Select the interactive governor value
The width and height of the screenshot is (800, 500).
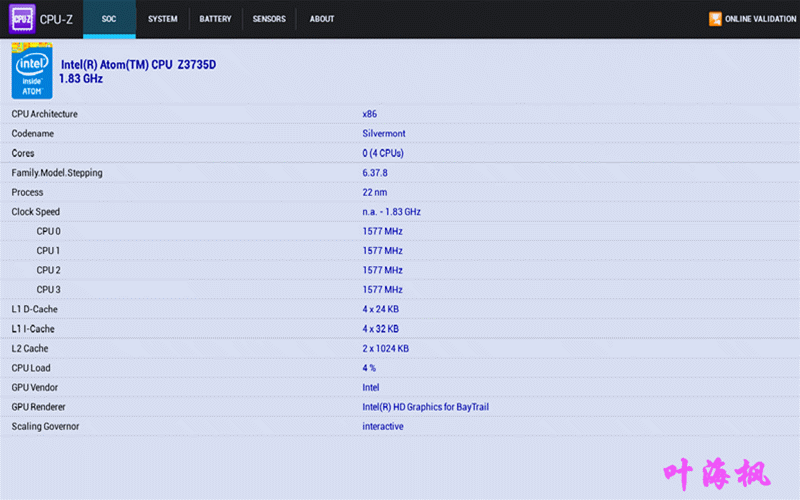point(383,426)
